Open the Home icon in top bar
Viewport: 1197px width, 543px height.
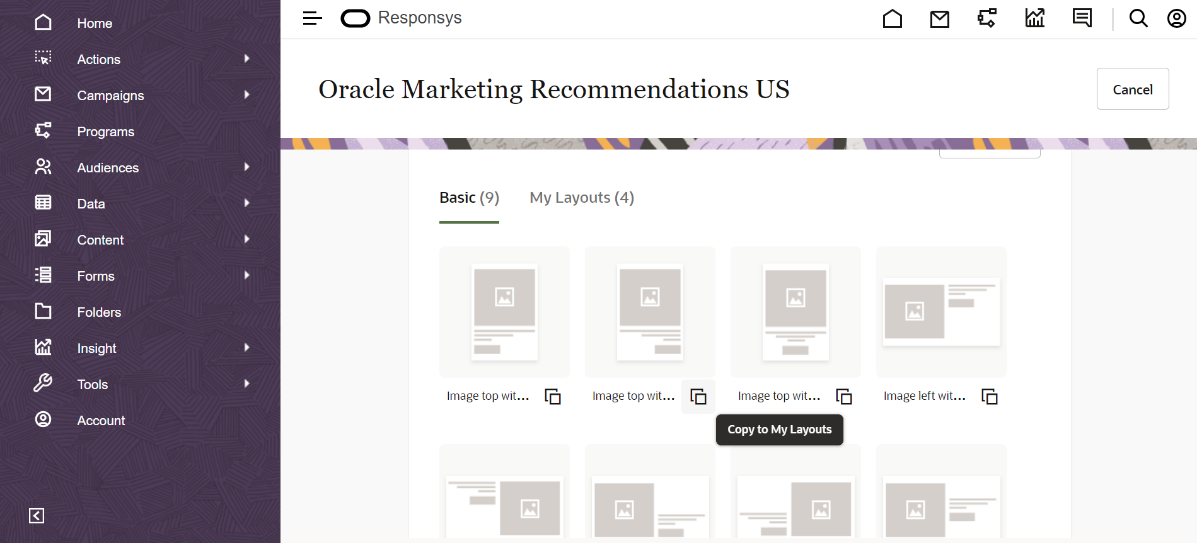pos(892,18)
